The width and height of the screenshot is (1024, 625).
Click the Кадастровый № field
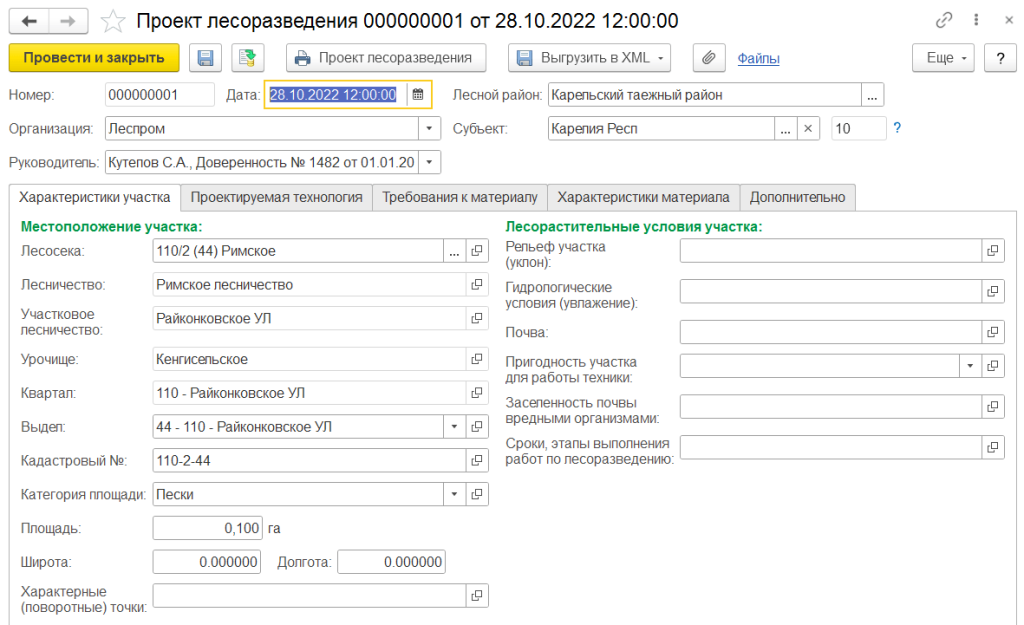coord(309,461)
